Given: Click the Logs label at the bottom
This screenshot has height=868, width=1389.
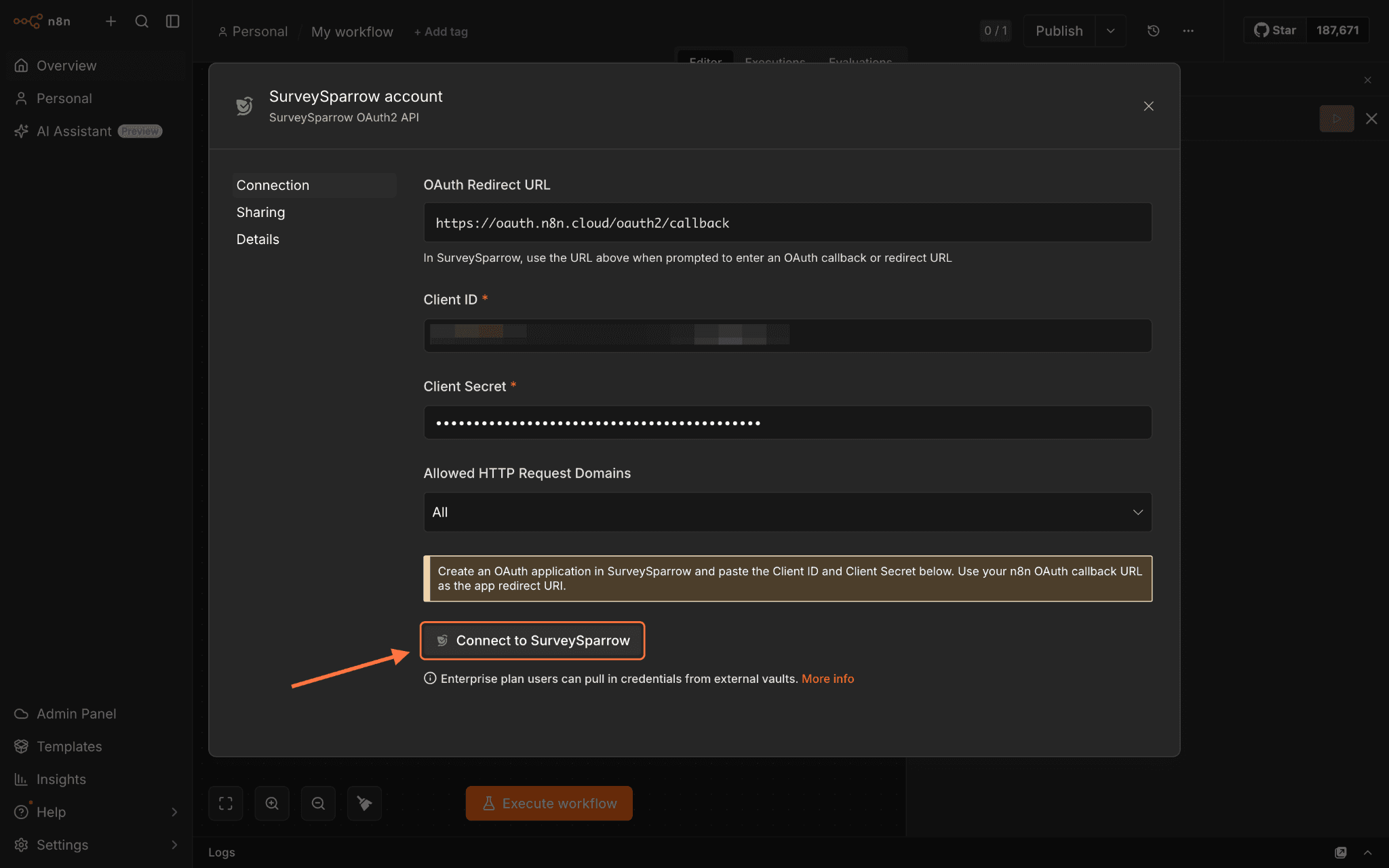Looking at the screenshot, I should pyautogui.click(x=222, y=852).
